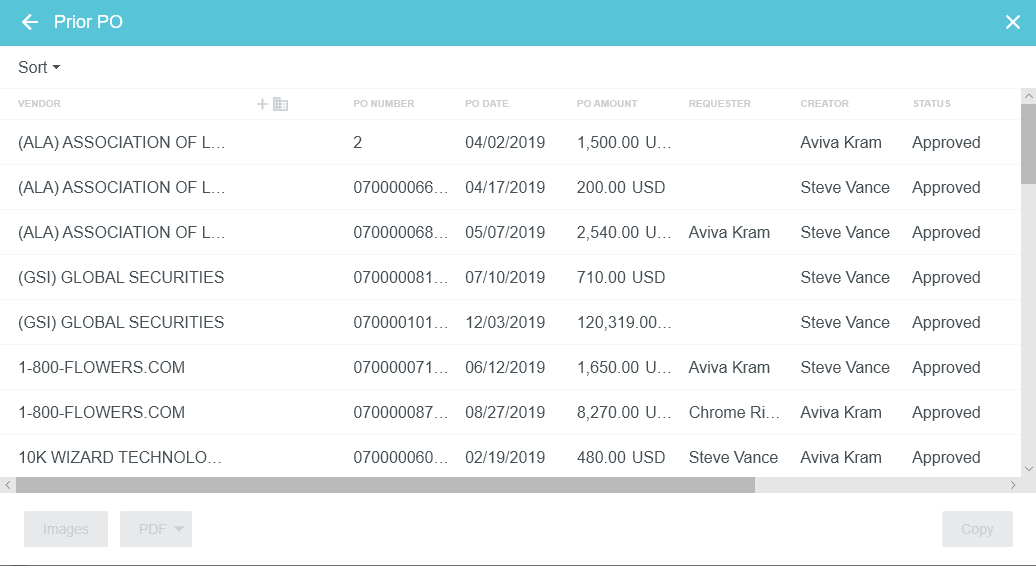Go back using the Prior PO arrow
Image resolution: width=1036 pixels, height=566 pixels.
coord(30,22)
